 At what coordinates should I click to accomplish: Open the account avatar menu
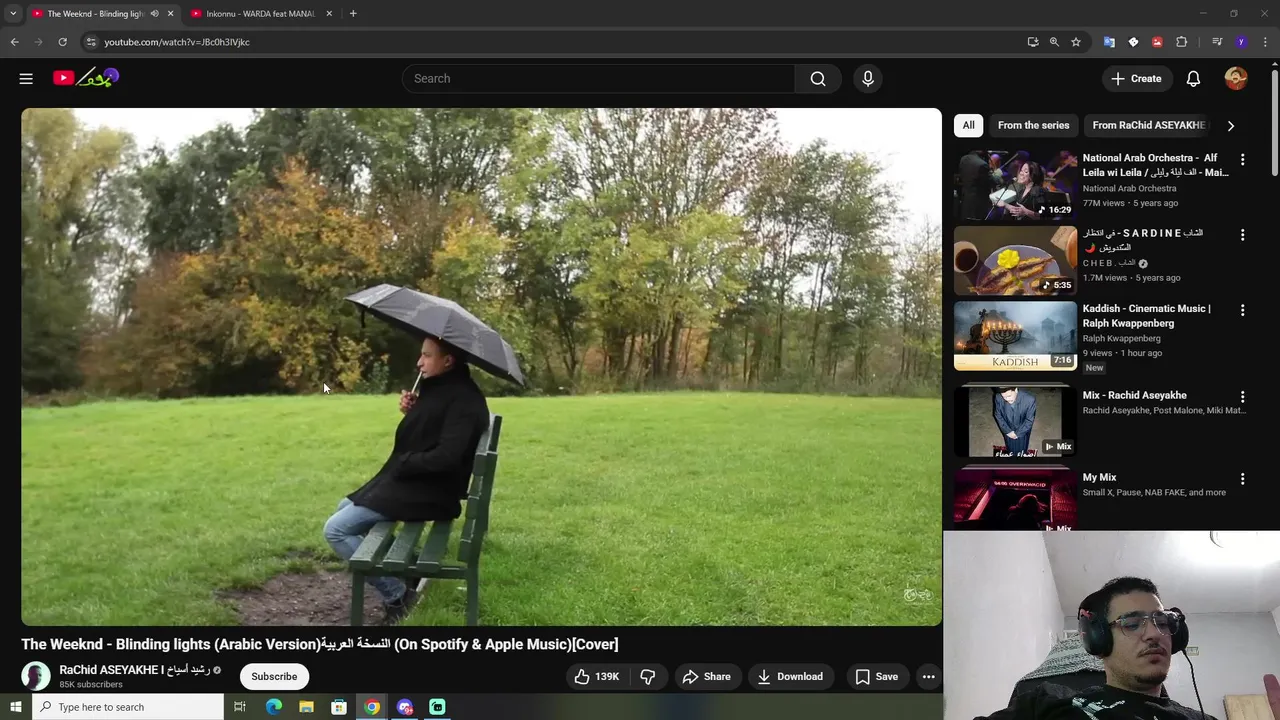click(x=1236, y=78)
